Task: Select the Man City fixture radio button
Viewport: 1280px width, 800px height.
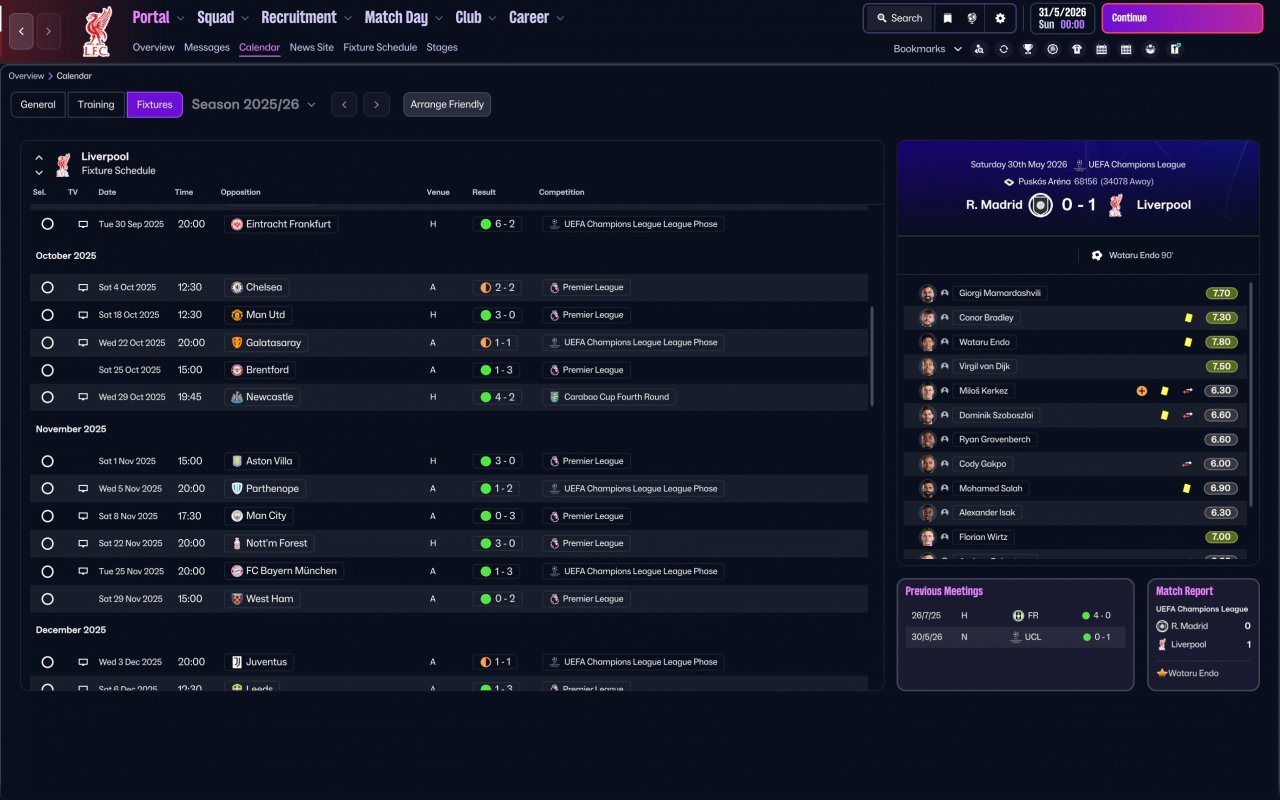Action: pos(47,516)
